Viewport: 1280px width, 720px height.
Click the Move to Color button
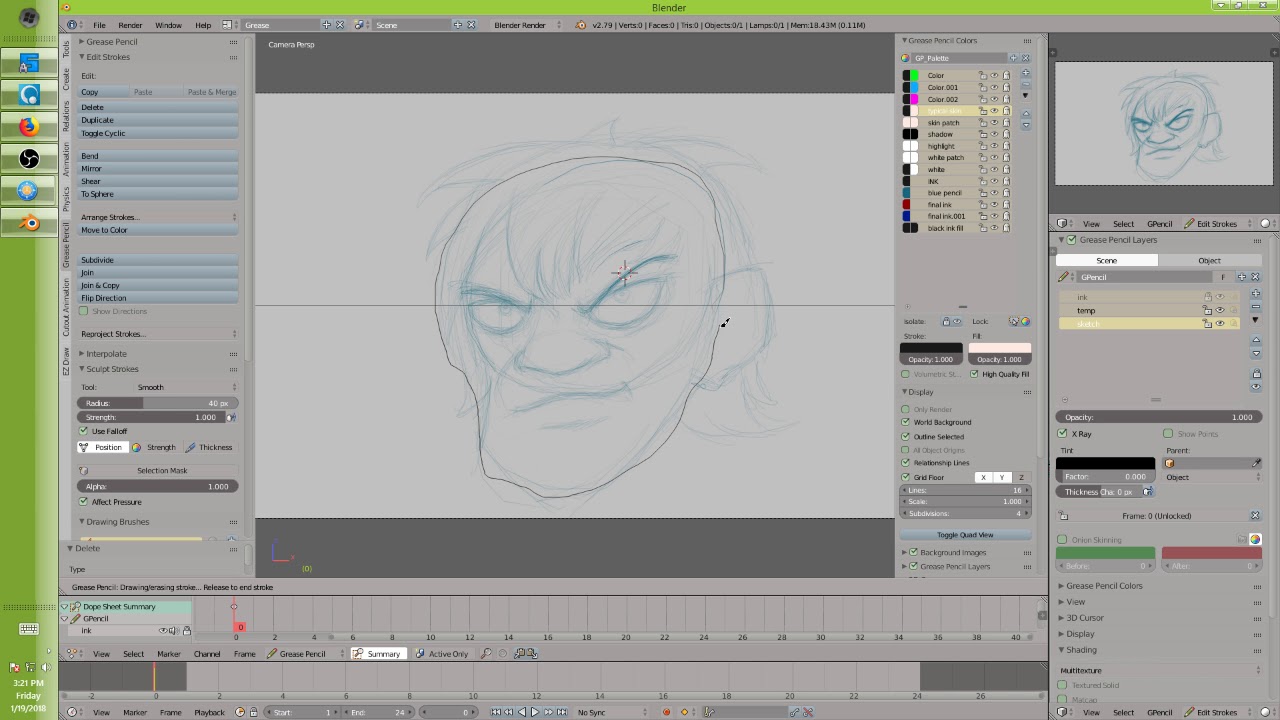point(158,230)
